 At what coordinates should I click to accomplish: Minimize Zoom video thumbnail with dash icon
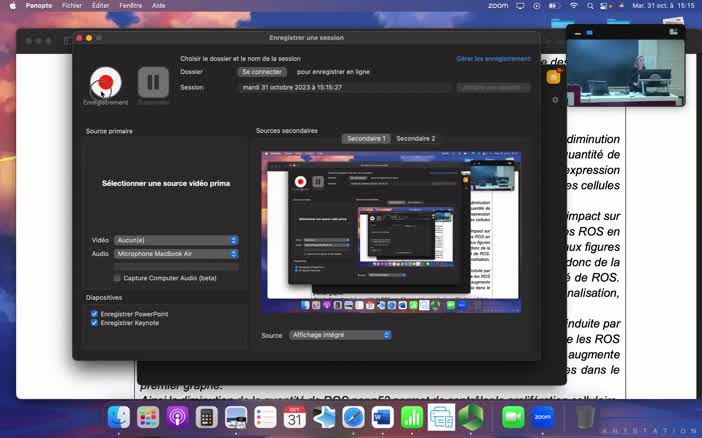click(x=578, y=33)
